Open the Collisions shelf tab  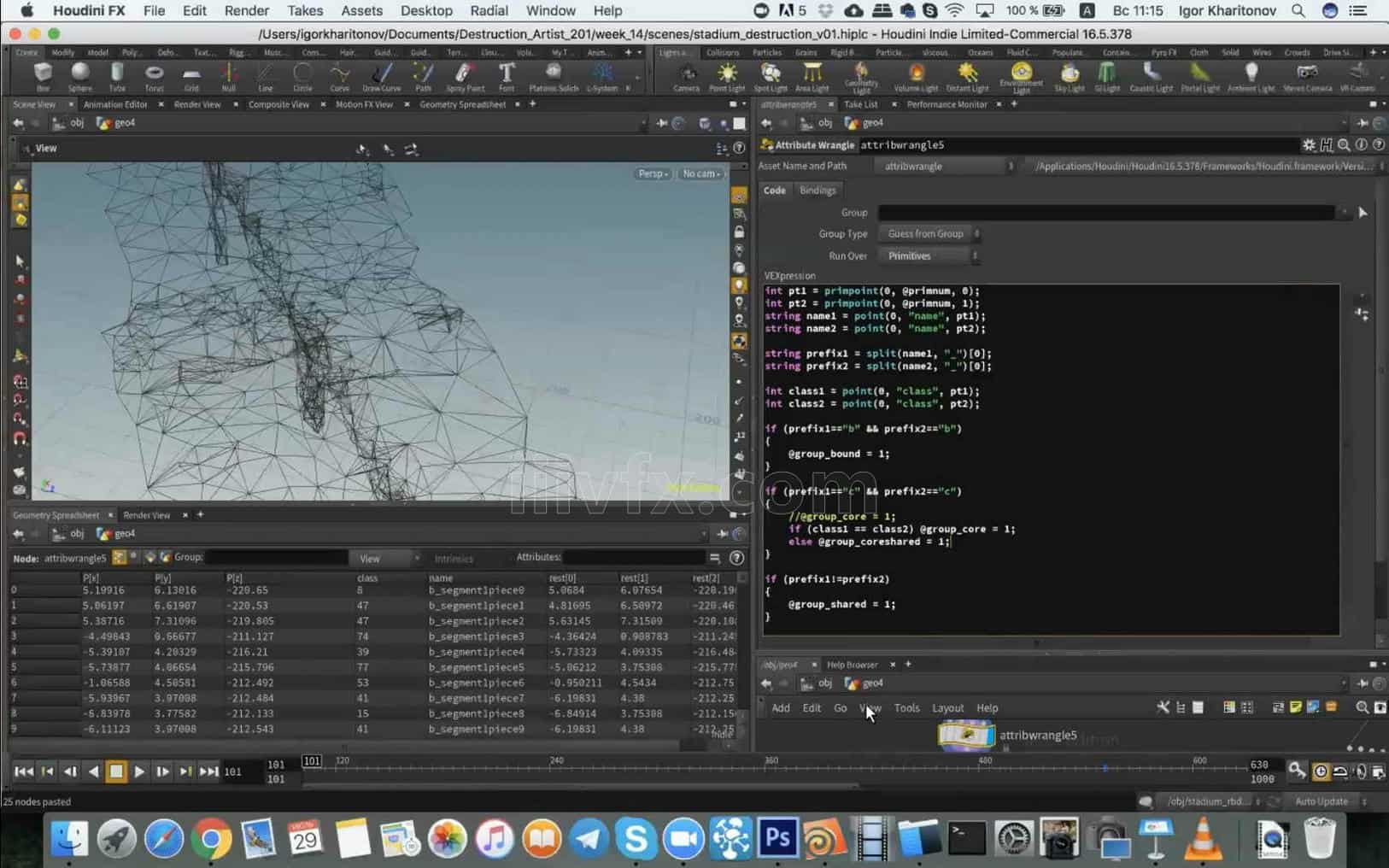point(723,52)
